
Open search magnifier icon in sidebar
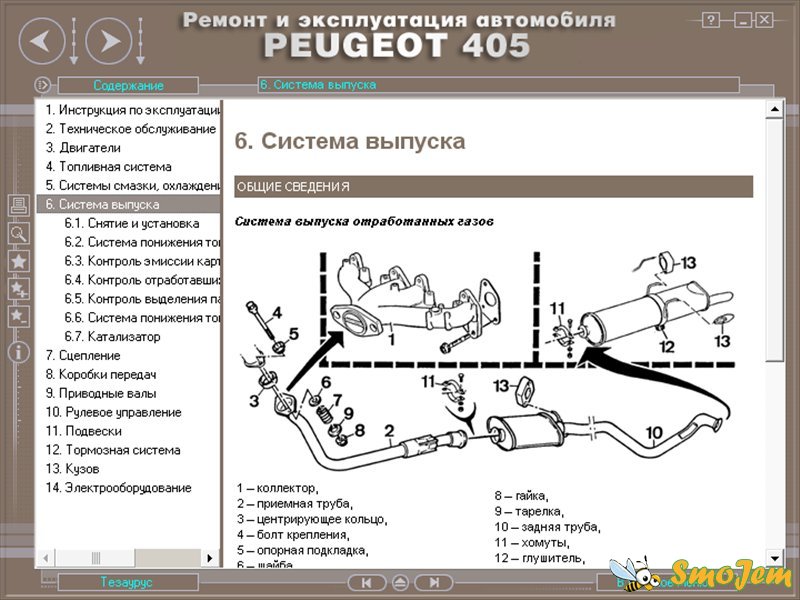[x=19, y=234]
